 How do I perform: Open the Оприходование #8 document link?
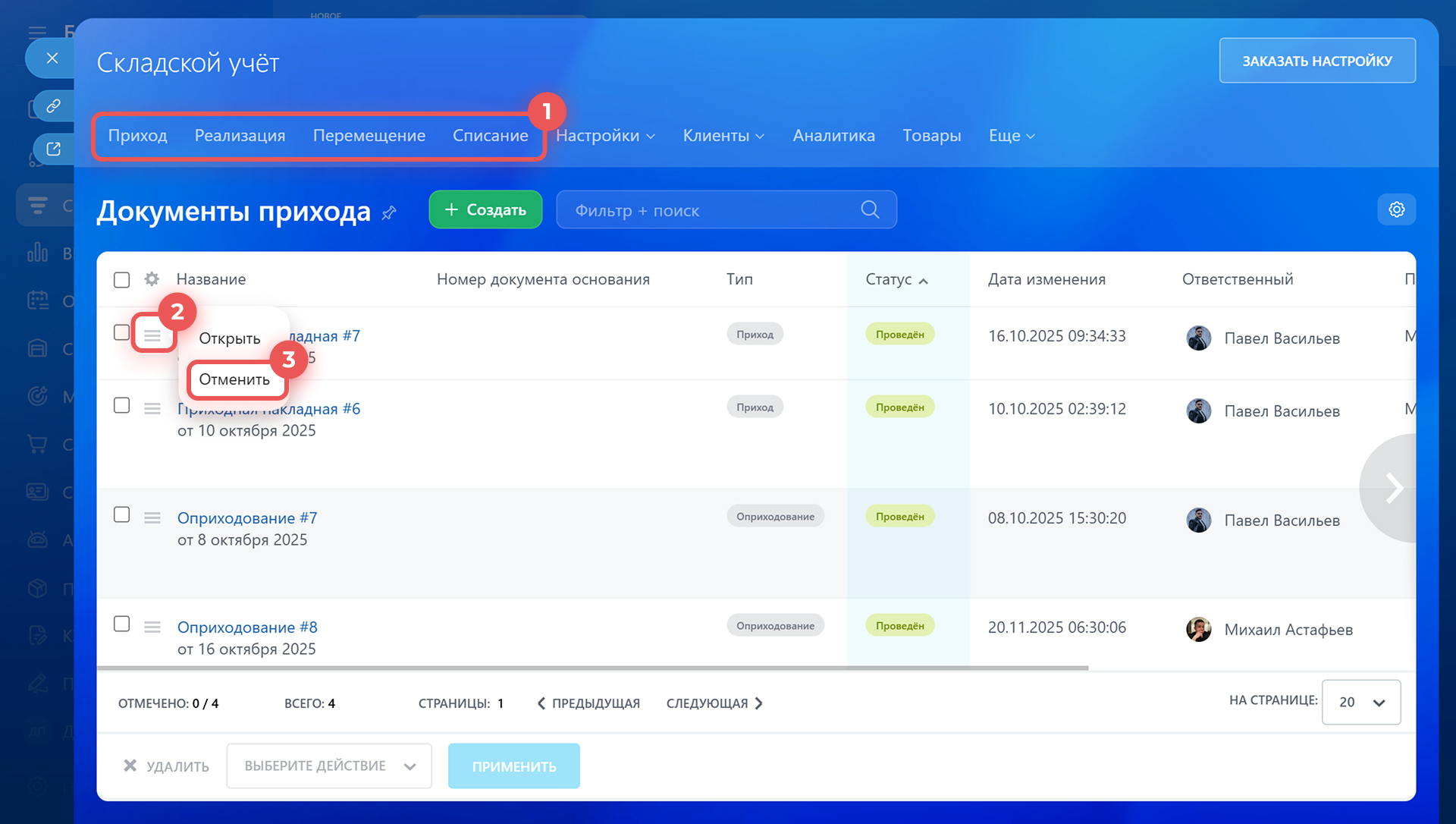[x=247, y=627]
